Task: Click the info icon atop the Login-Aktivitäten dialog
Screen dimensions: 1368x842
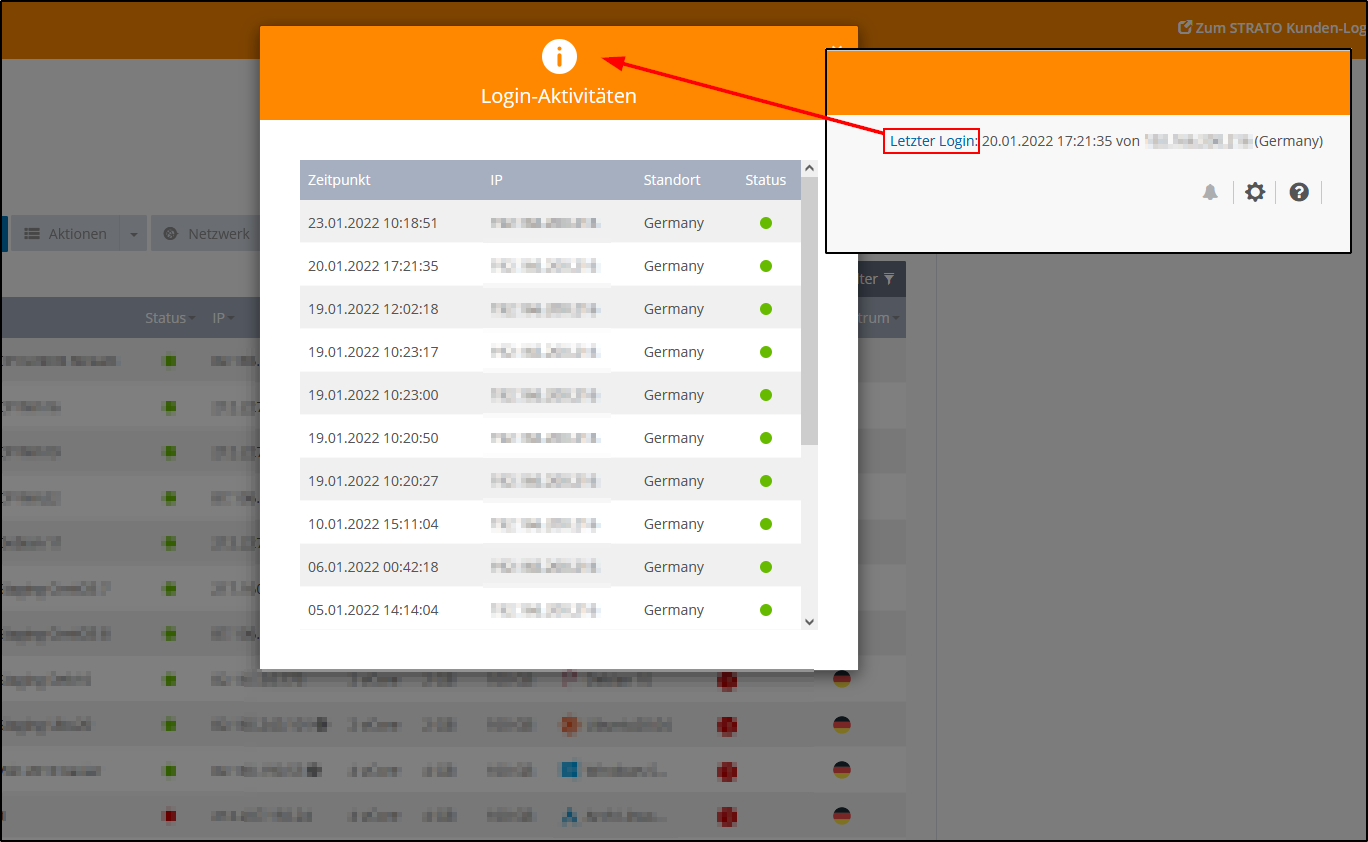Action: point(558,57)
